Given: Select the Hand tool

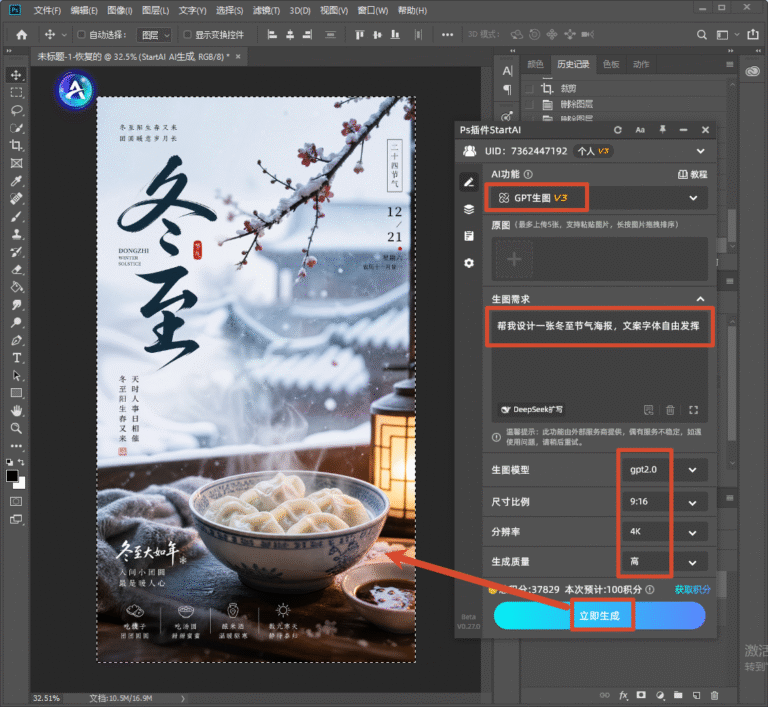Looking at the screenshot, I should tap(16, 411).
